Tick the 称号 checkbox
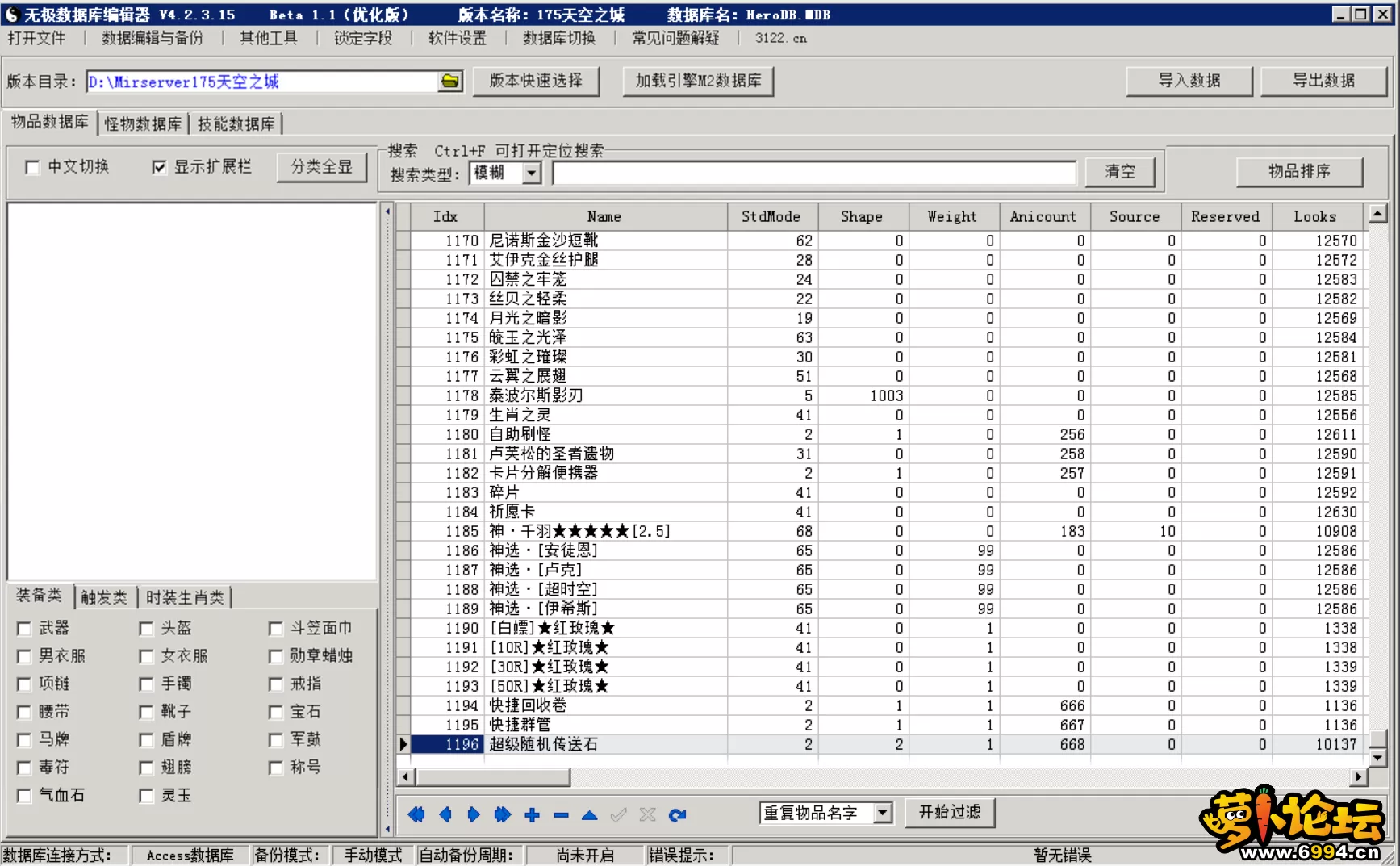The width and height of the screenshot is (1400, 866). (276, 768)
